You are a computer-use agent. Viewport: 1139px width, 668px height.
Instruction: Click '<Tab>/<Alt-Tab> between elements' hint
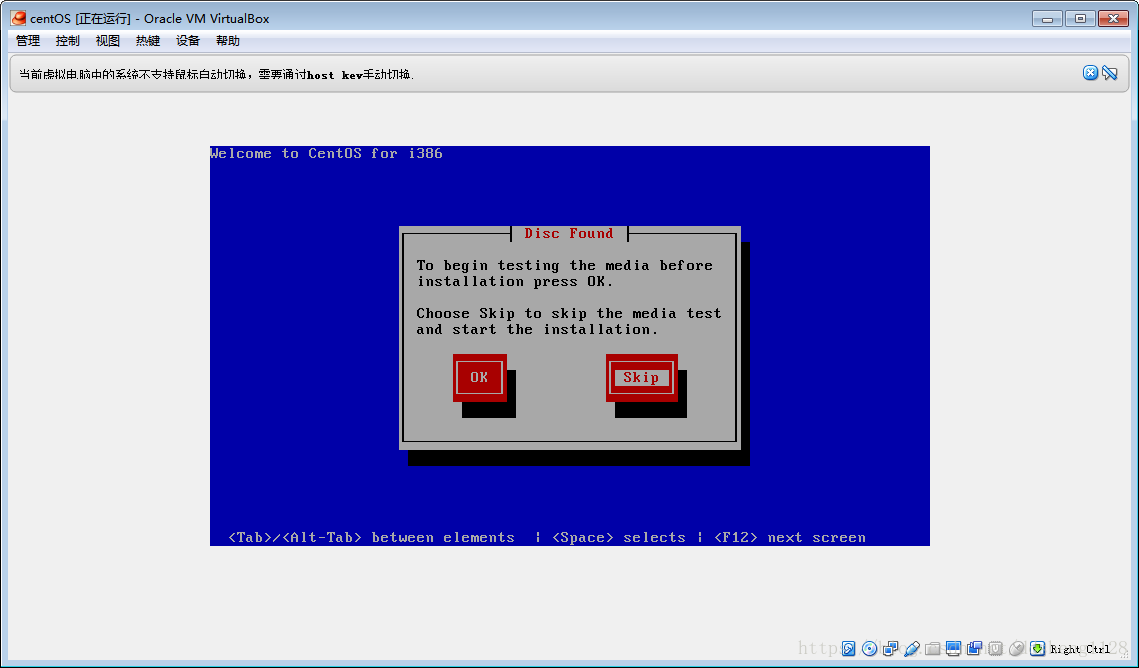(371, 537)
